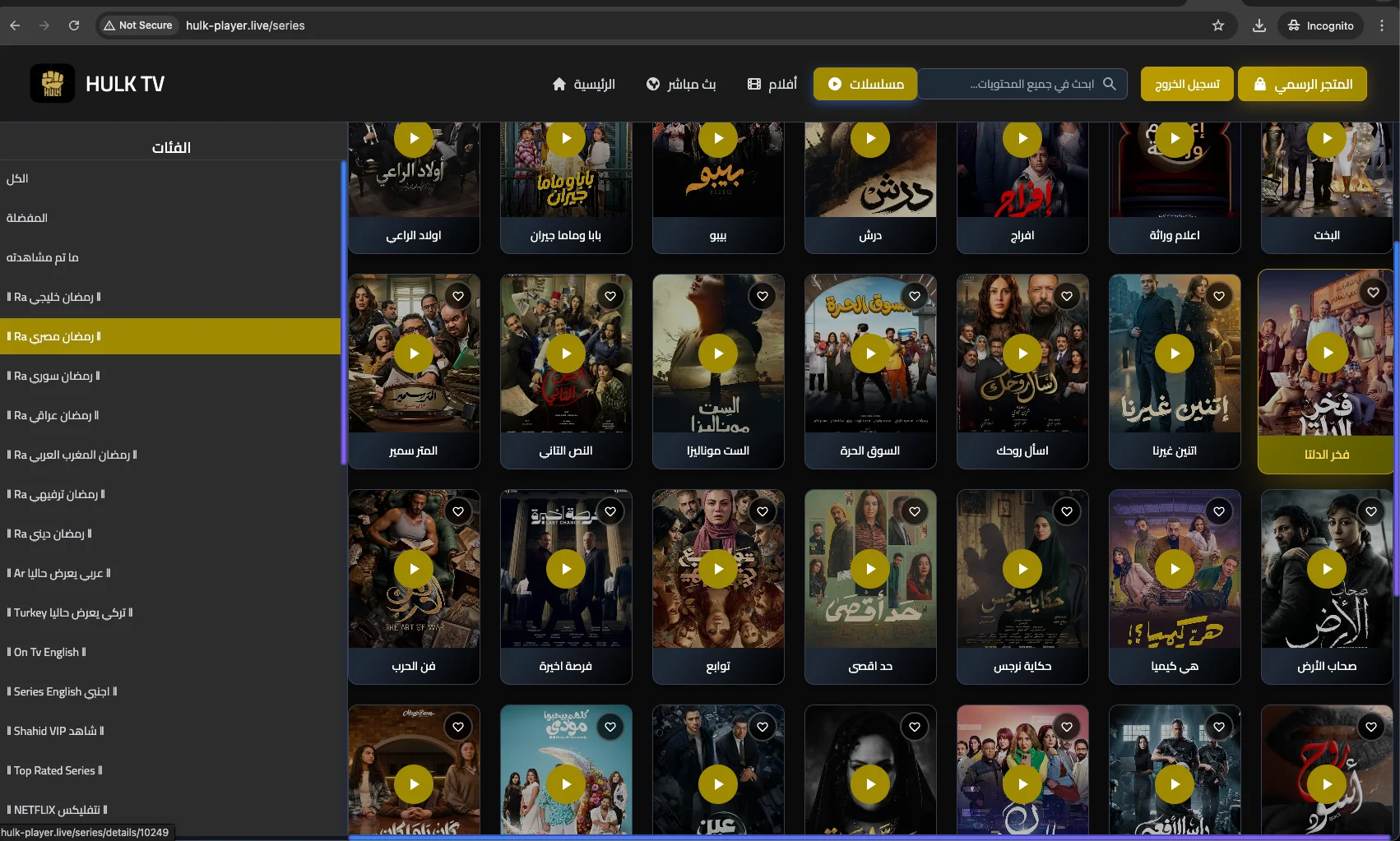This screenshot has height=841, width=1400.
Task: Favorite النص التاني with heart icon
Action: pyautogui.click(x=610, y=296)
